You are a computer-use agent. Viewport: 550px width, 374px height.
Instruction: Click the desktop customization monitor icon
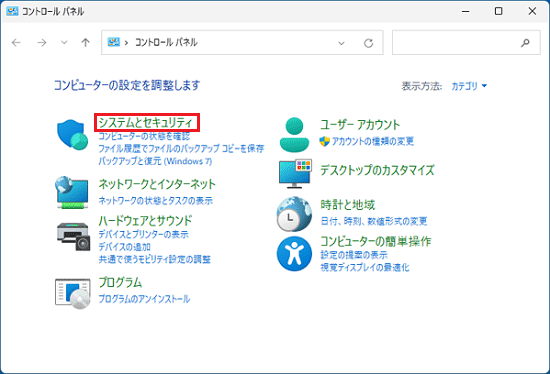295,174
